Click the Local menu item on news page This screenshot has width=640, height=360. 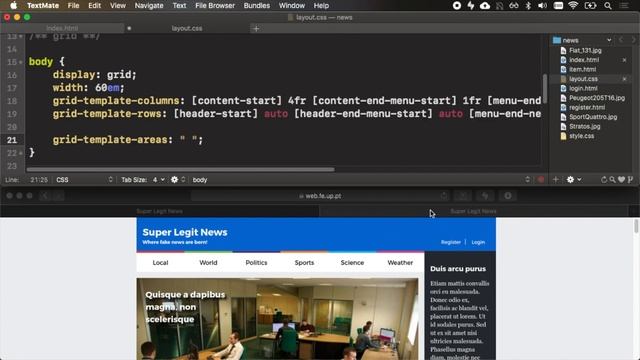[x=160, y=262]
